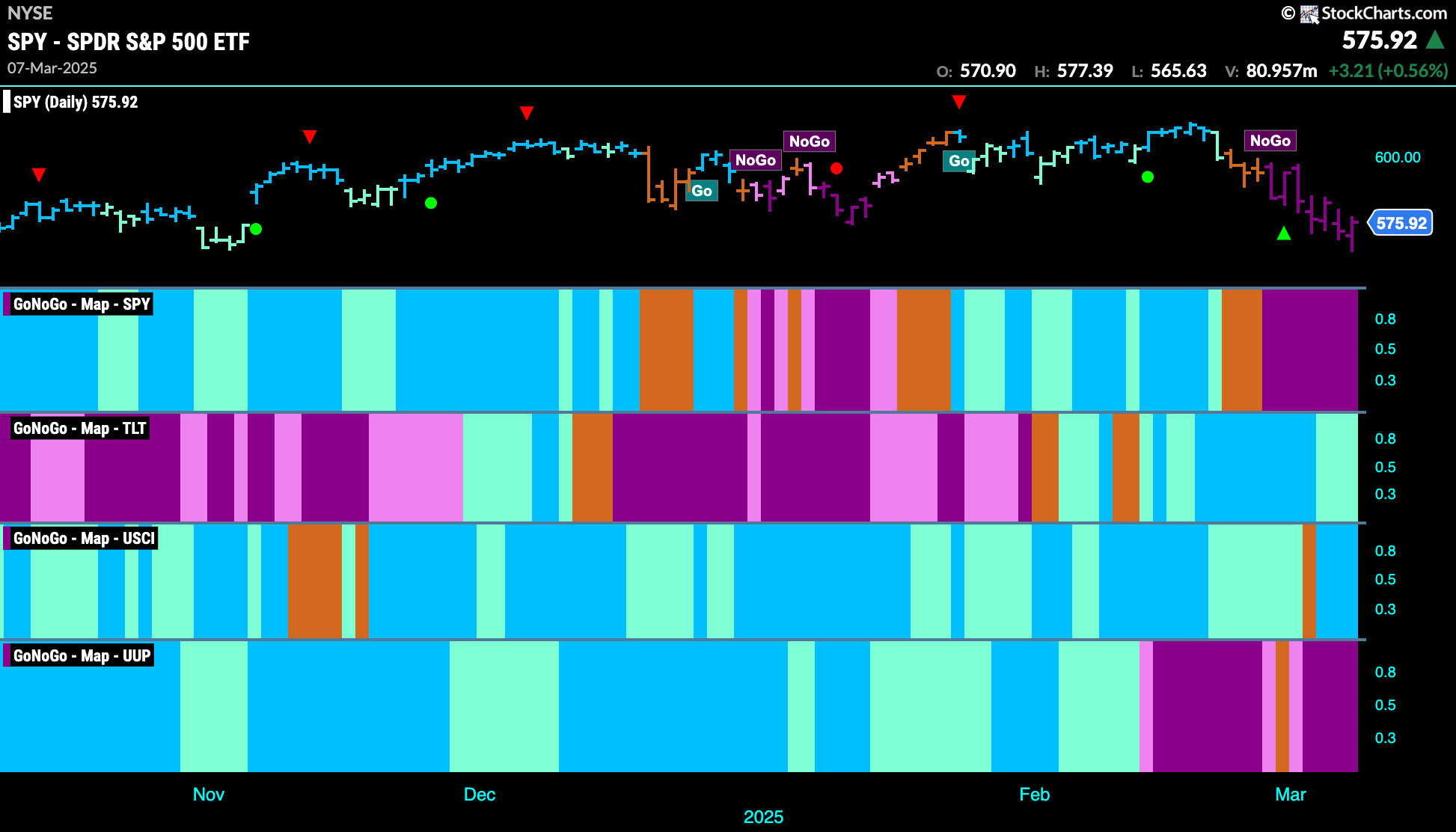Click the 07-Mar-2025 date text
This screenshot has width=1456, height=832.
52,68
